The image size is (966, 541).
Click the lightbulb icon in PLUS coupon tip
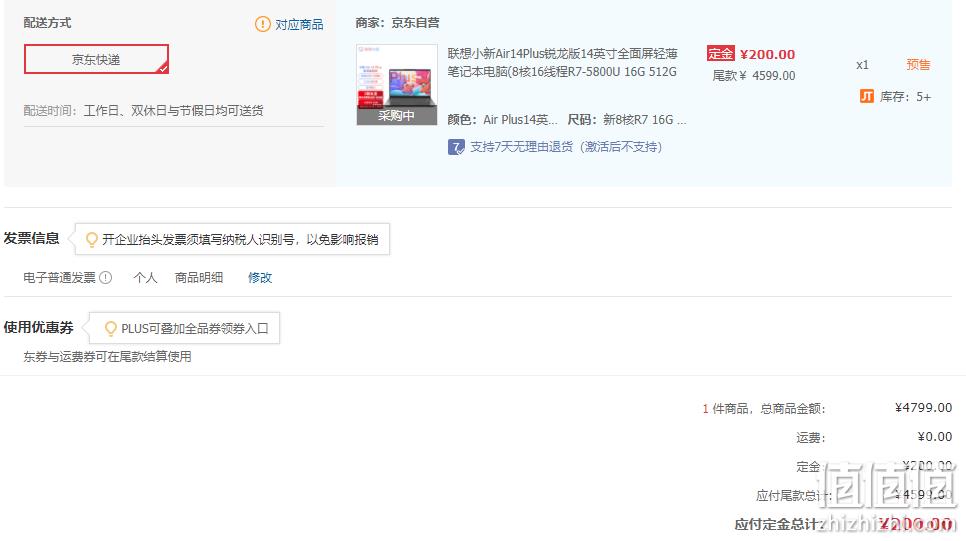tap(111, 328)
